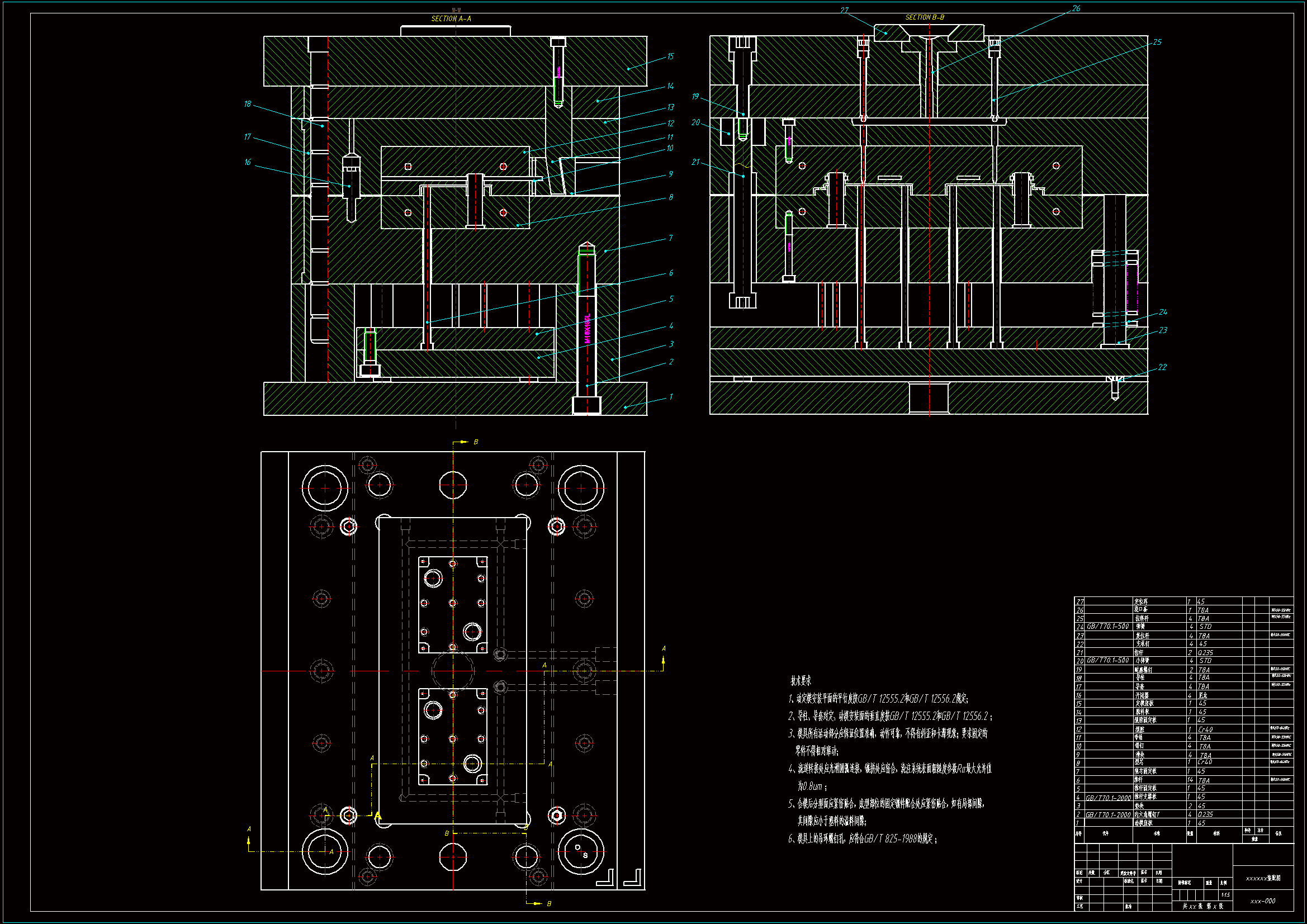Click the SECTION A-A view title

click(451, 19)
